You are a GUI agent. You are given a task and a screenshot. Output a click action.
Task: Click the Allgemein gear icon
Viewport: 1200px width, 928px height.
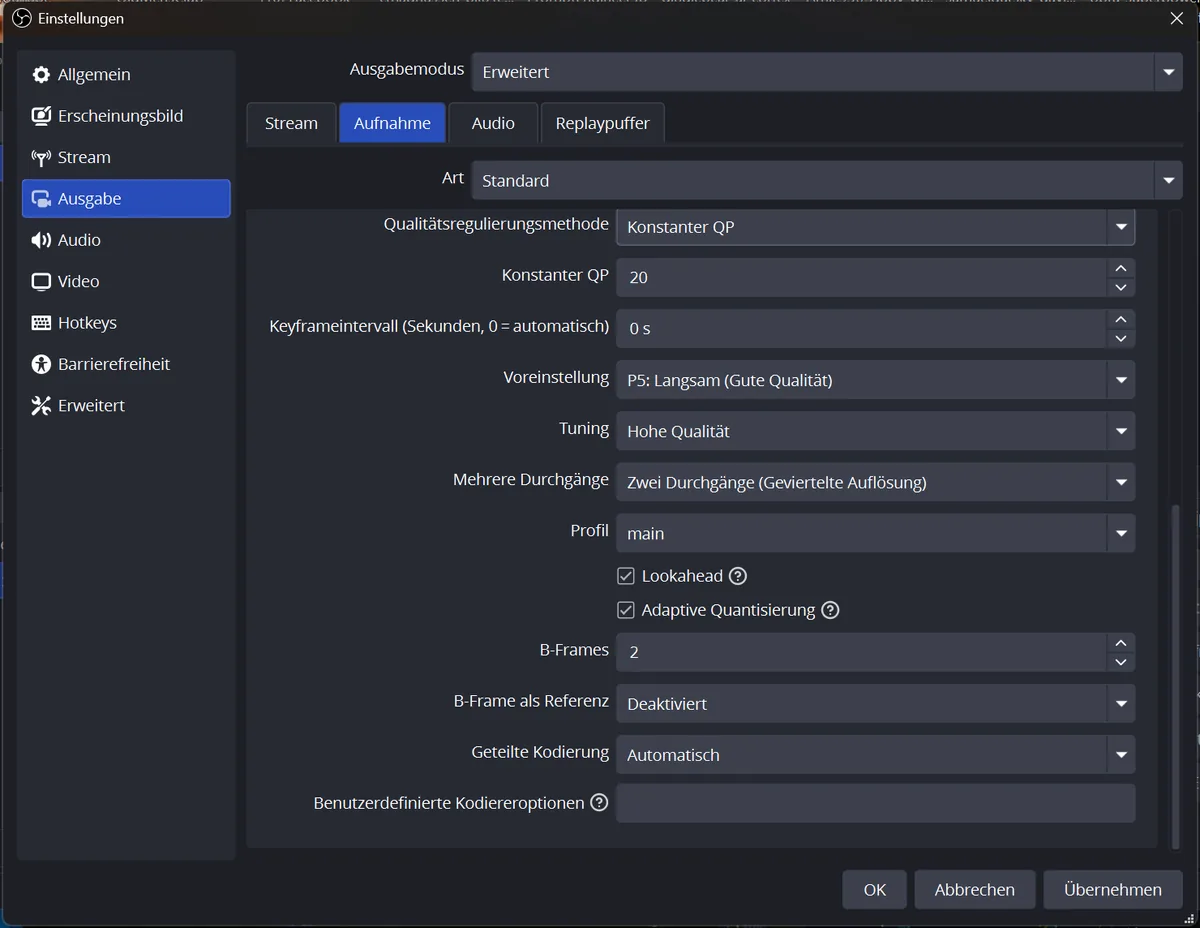coord(41,75)
